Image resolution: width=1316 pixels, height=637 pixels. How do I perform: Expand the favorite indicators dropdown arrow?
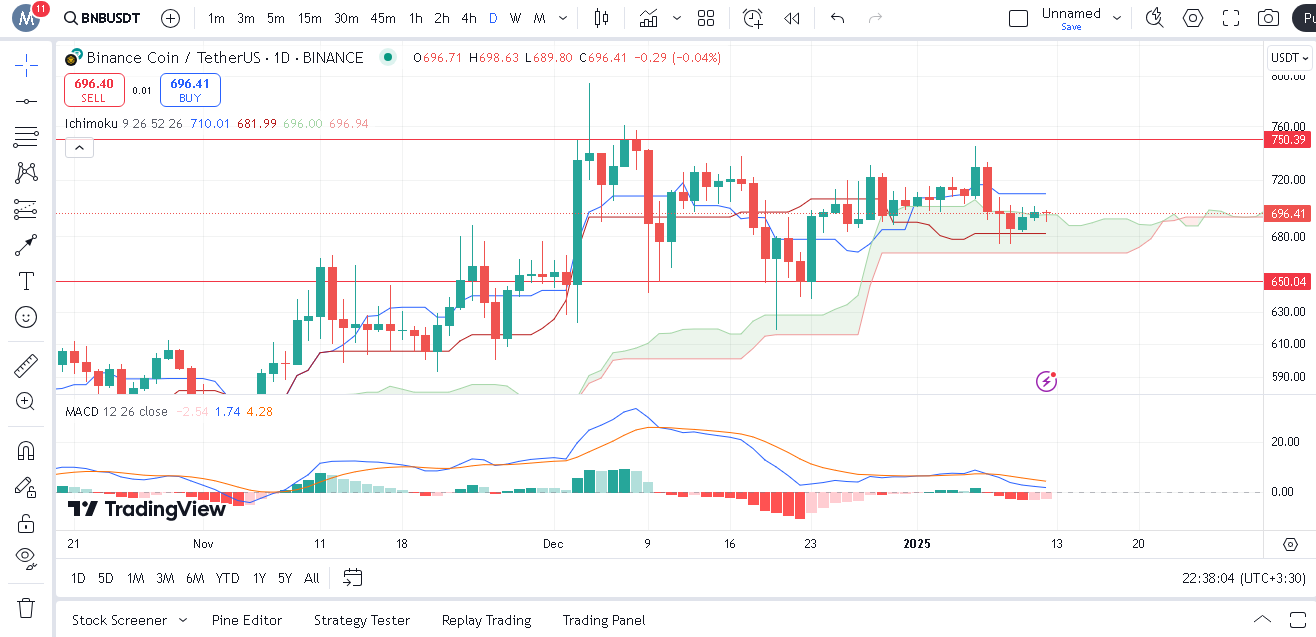click(x=677, y=18)
